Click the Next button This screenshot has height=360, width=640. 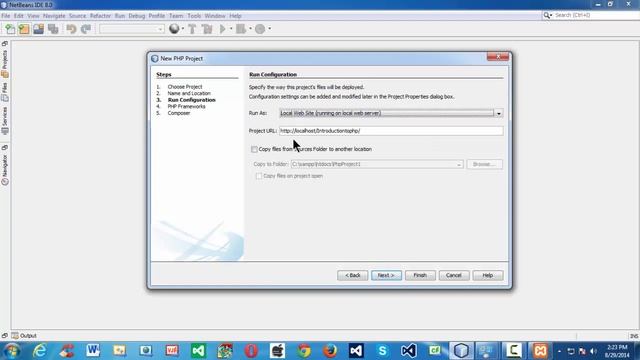386,276
